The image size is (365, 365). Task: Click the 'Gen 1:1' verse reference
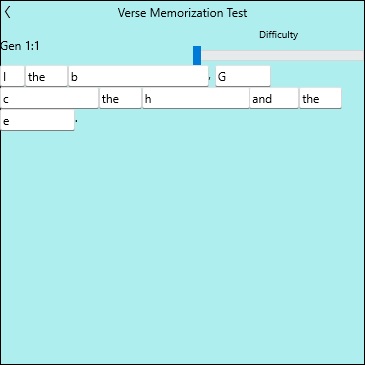[20, 46]
